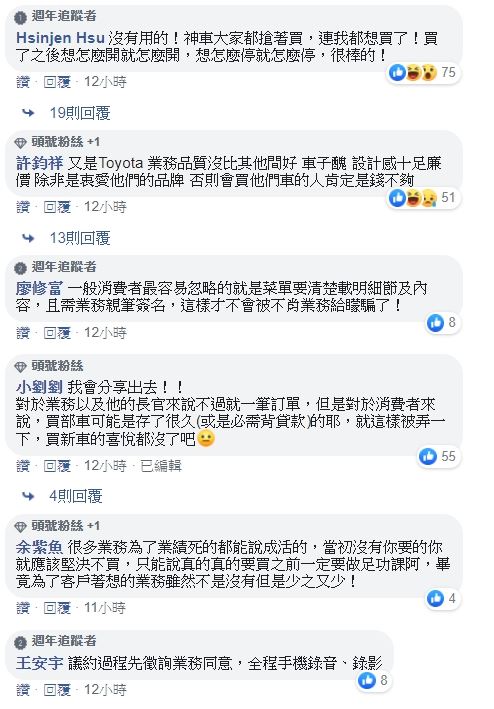494x709 pixels.
Task: Expand the 4則回覆 replies thread
Action: 76,496
